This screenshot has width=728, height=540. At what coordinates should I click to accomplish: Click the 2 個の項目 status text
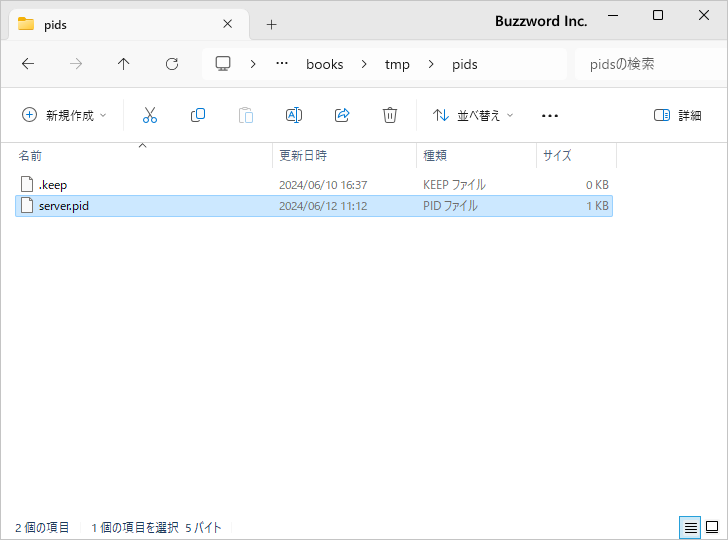tap(42, 527)
